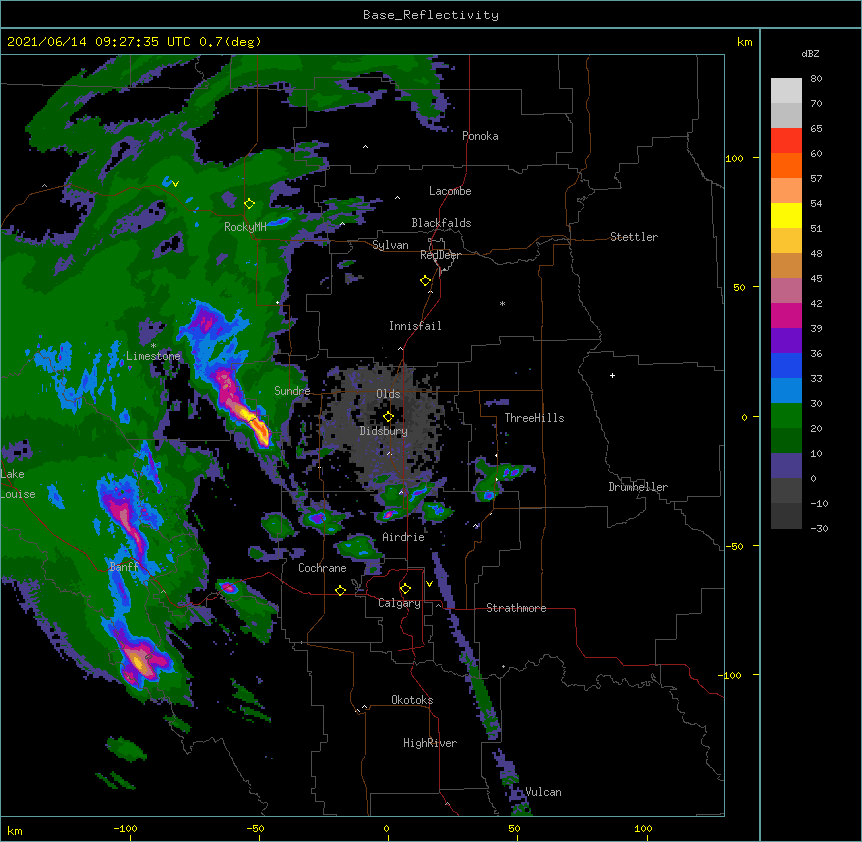Click the white plus marker west of Drumheller
Screen dimensions: 862x842
click(x=612, y=375)
